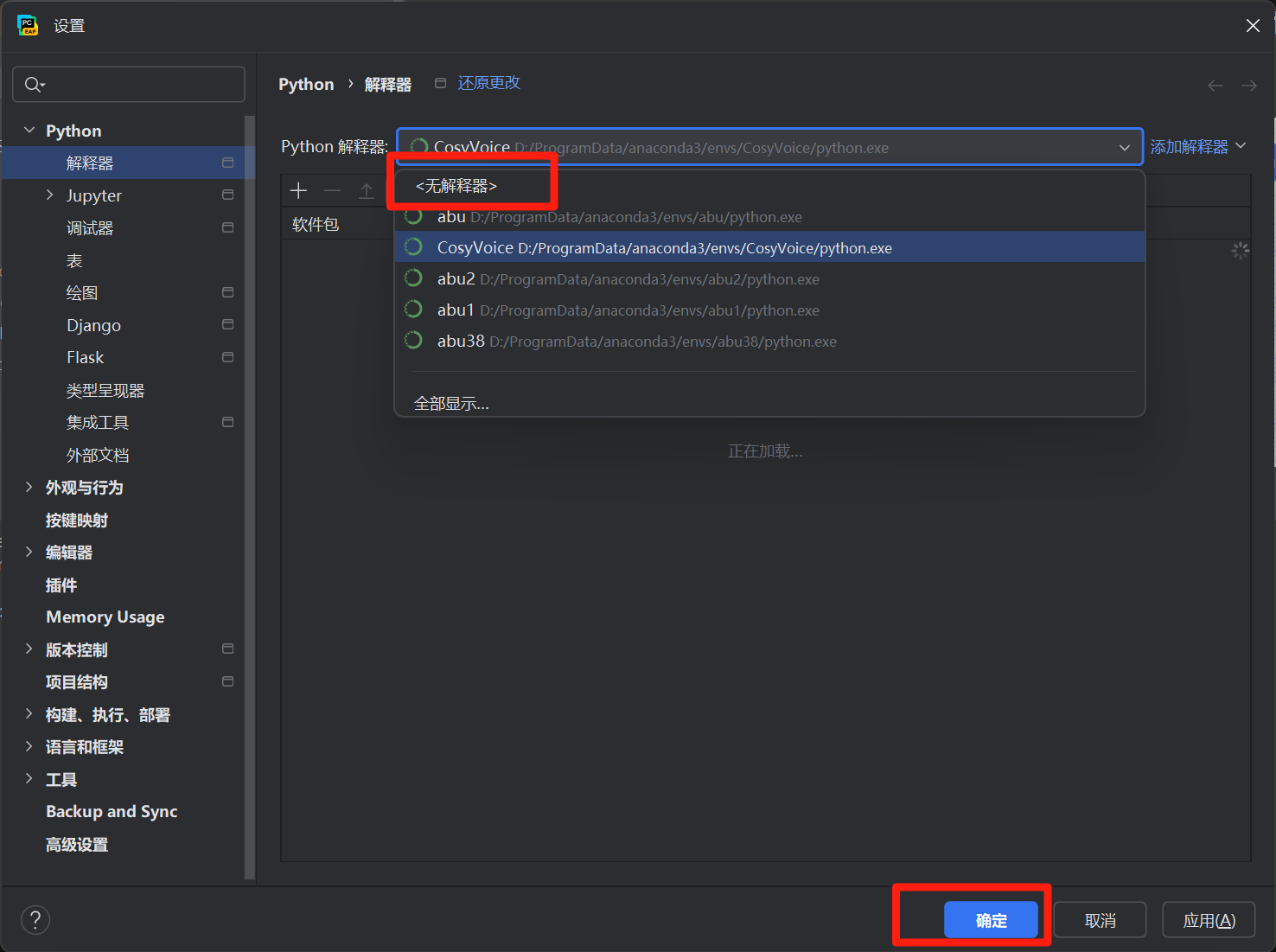Click project-level icon next to 解释器
Screen dimensions: 1276x952
point(228,163)
